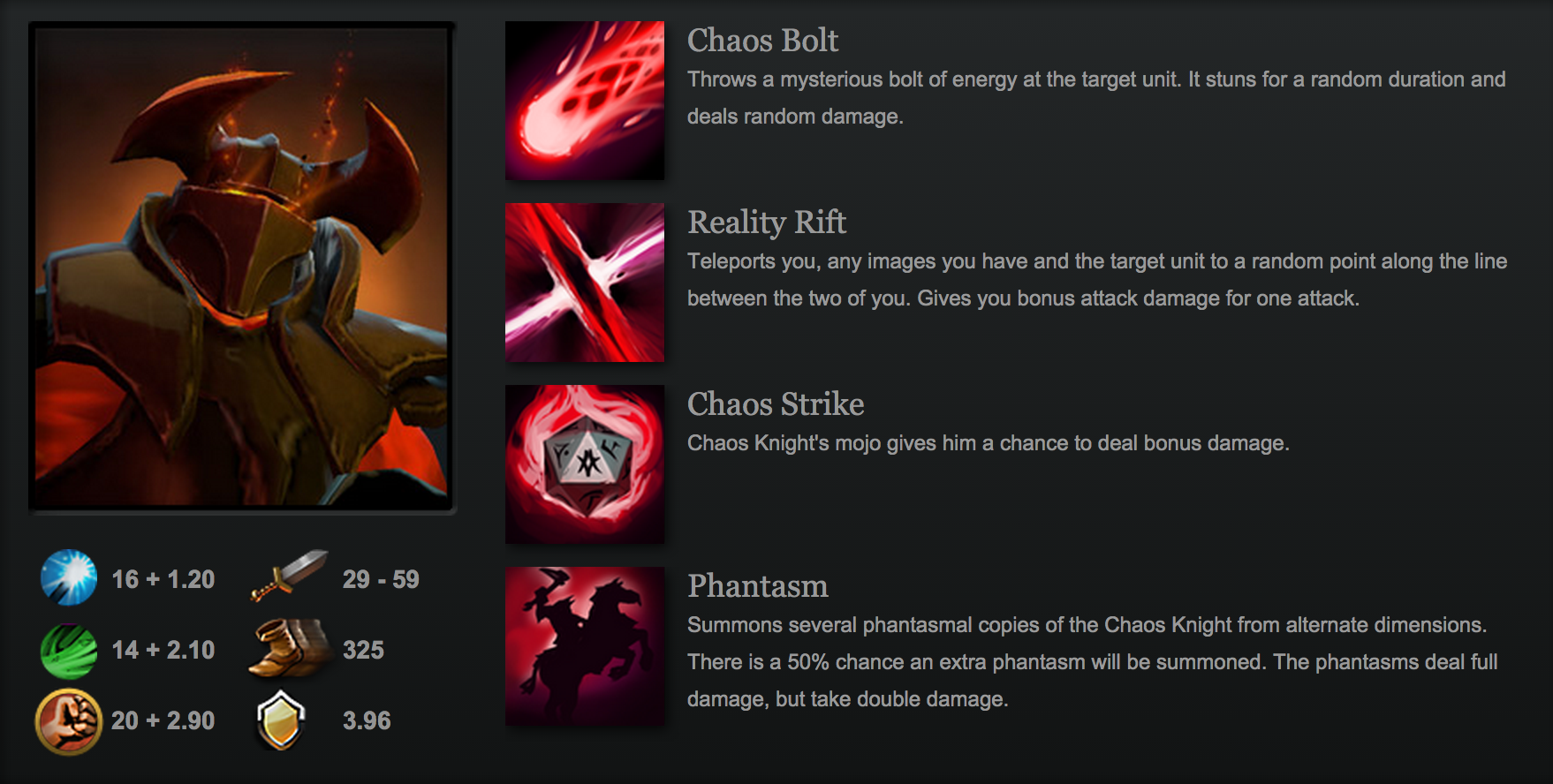The image size is (1553, 784).
Task: Select the Reality Rift ability icon
Action: 585,283
